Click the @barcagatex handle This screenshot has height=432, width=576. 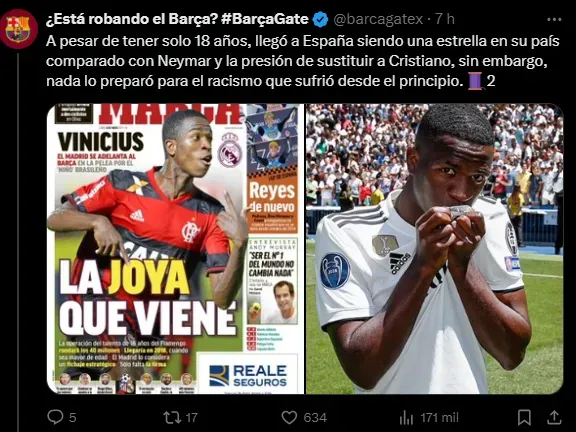[378, 19]
